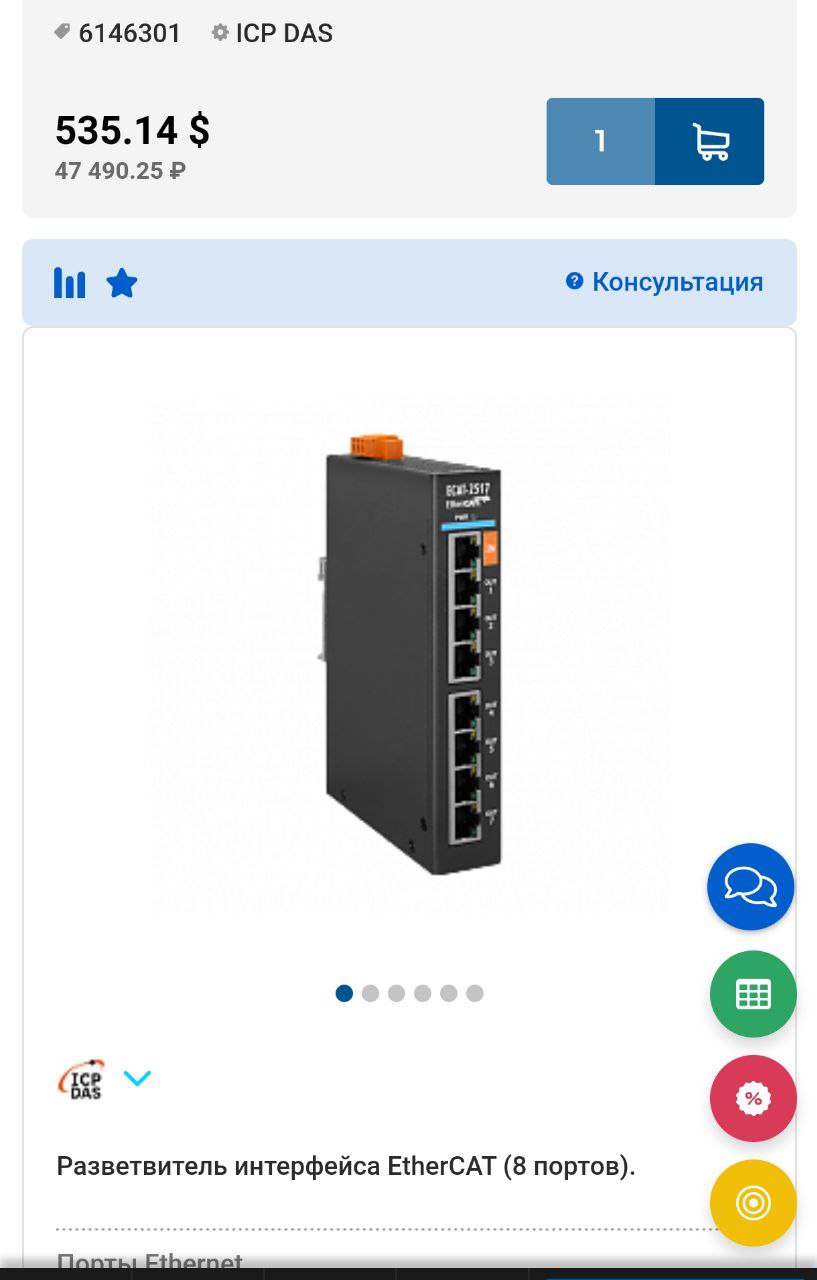Open chat bubbles floating button

[x=751, y=887]
